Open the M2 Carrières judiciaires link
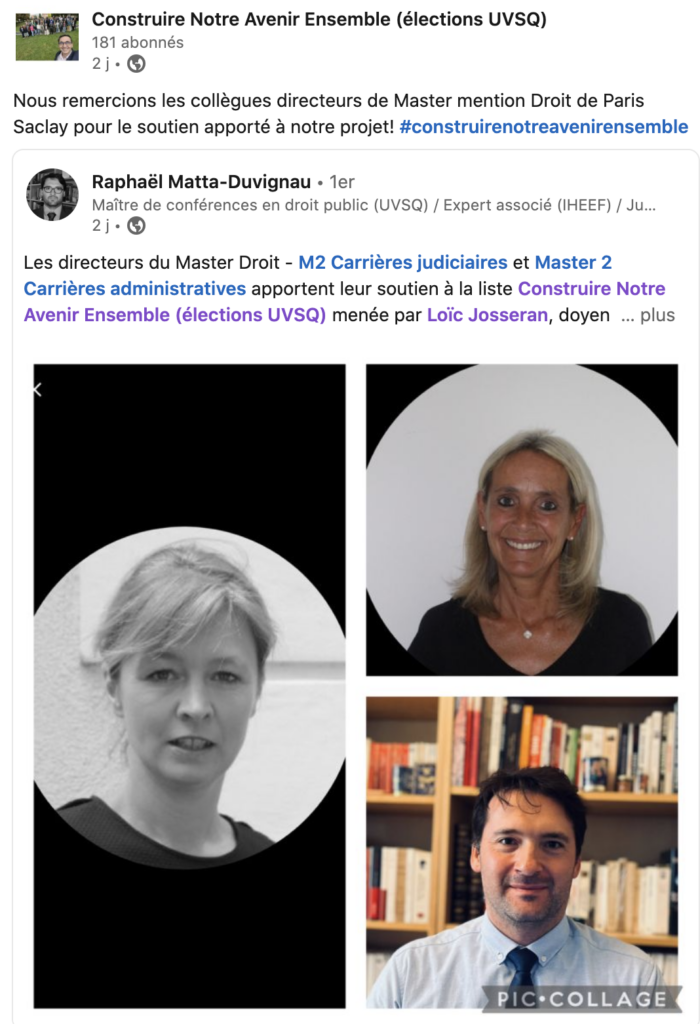700x1024 pixels. click(403, 263)
